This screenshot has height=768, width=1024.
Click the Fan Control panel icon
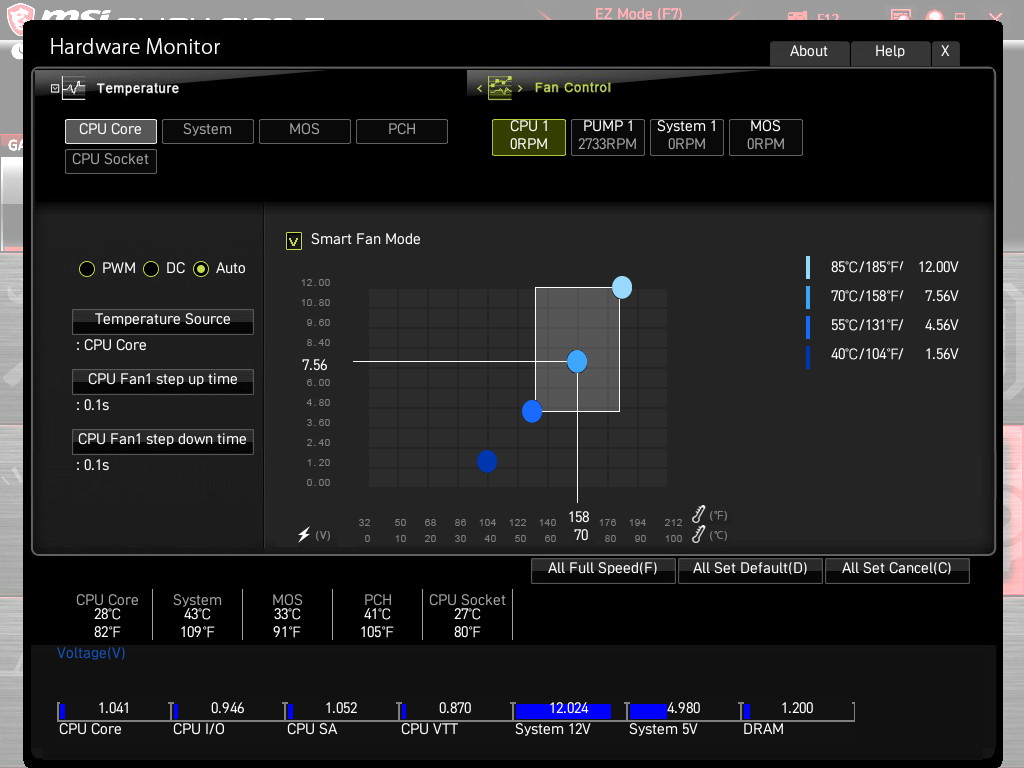coord(500,88)
